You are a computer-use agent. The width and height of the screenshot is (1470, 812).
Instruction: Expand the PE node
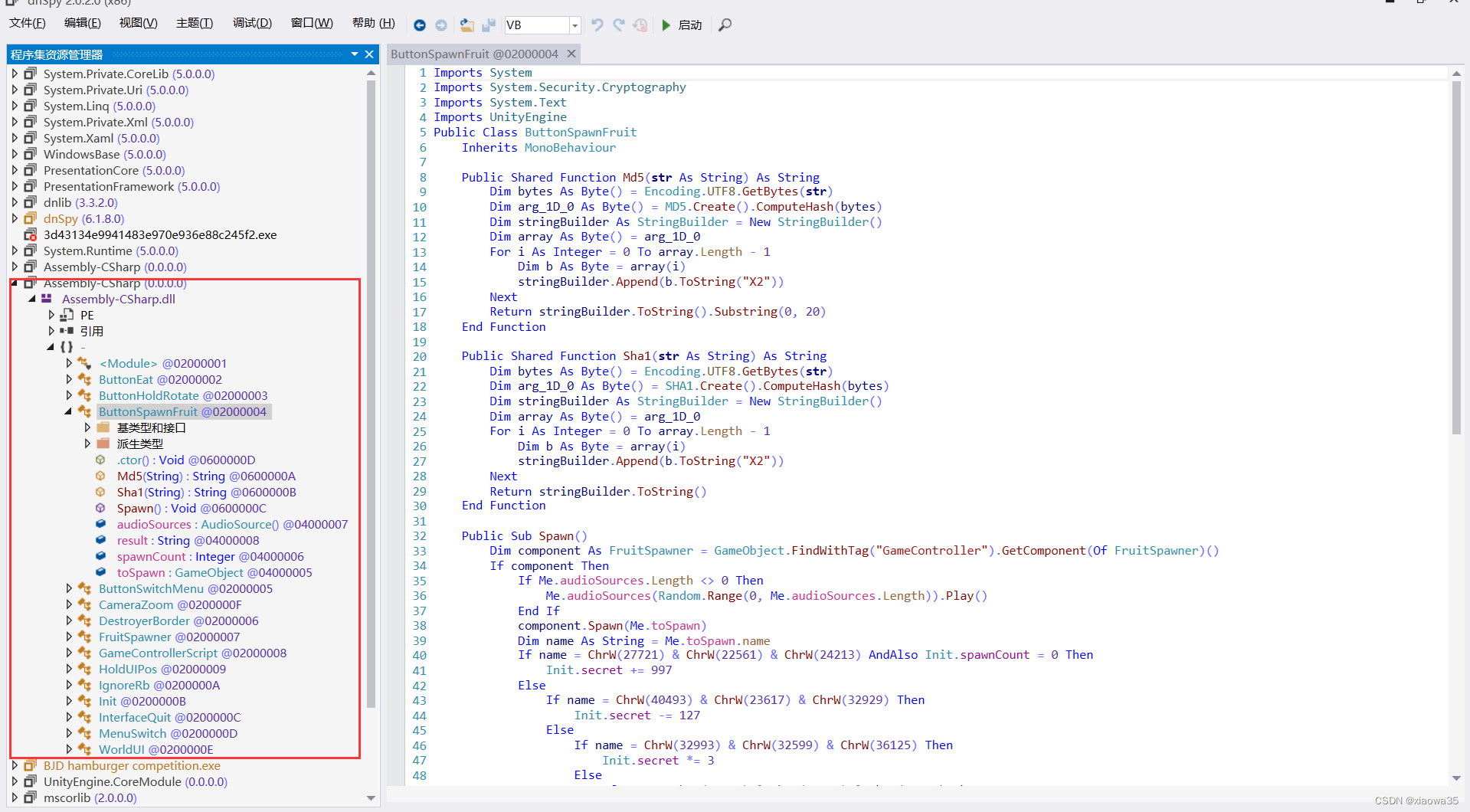point(51,315)
